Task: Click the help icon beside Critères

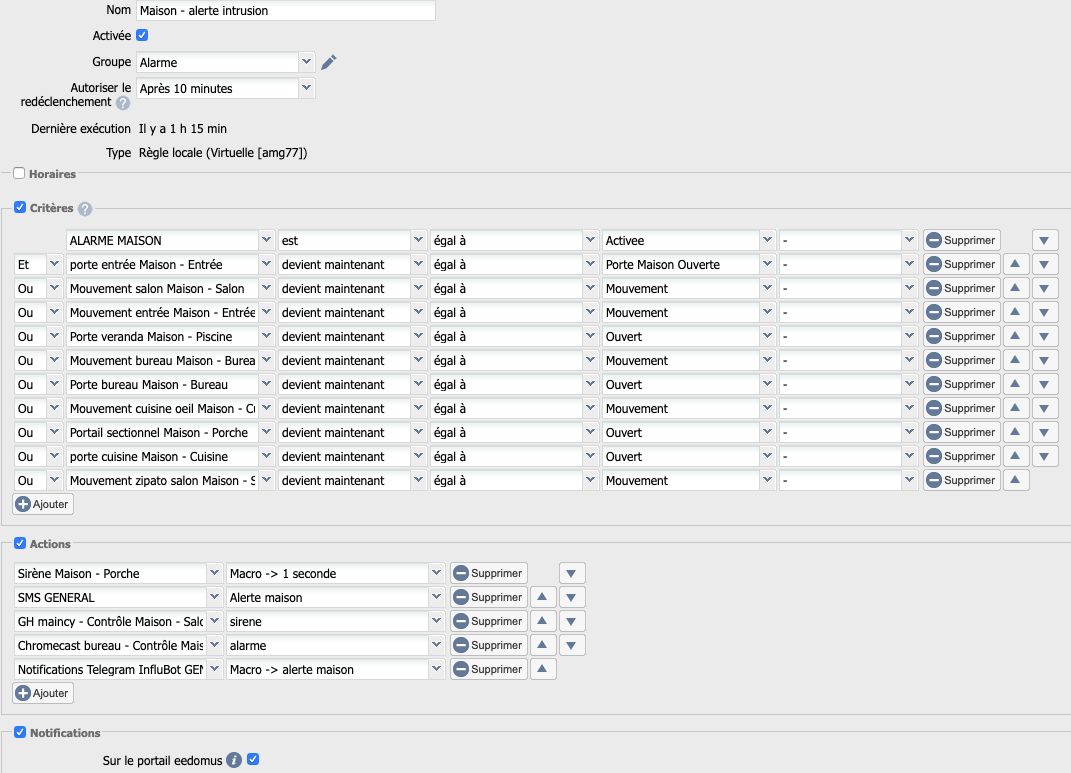Action: (x=85, y=209)
